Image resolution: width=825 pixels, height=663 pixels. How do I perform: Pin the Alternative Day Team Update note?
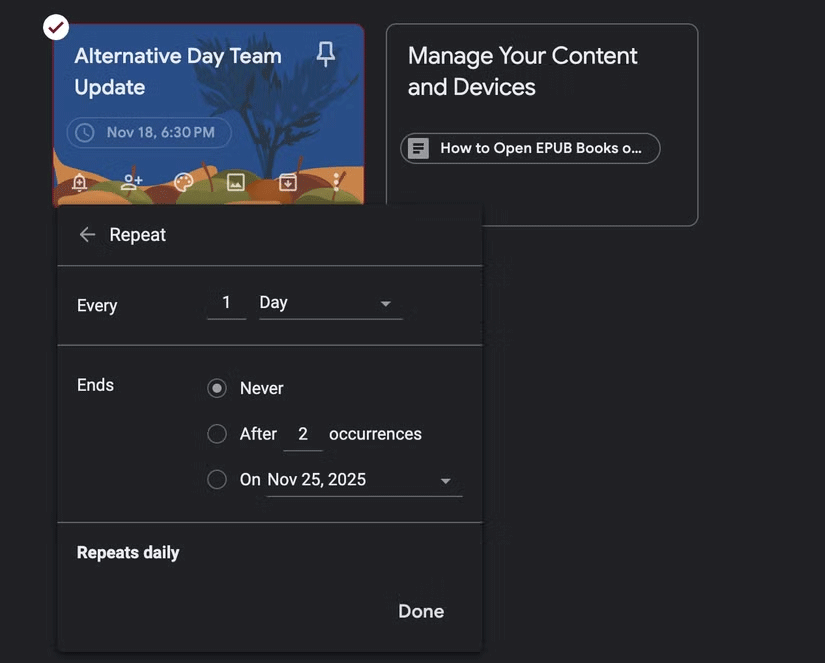click(x=325, y=55)
